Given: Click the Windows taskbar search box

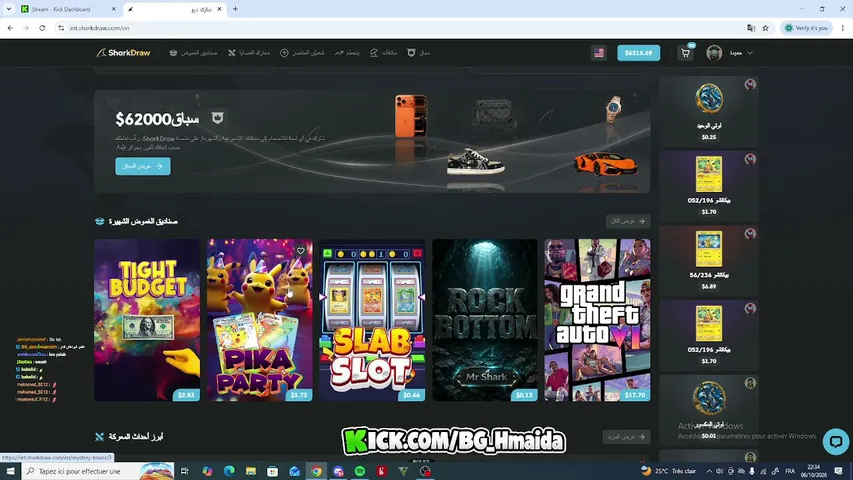Looking at the screenshot, I should click(x=98, y=471).
